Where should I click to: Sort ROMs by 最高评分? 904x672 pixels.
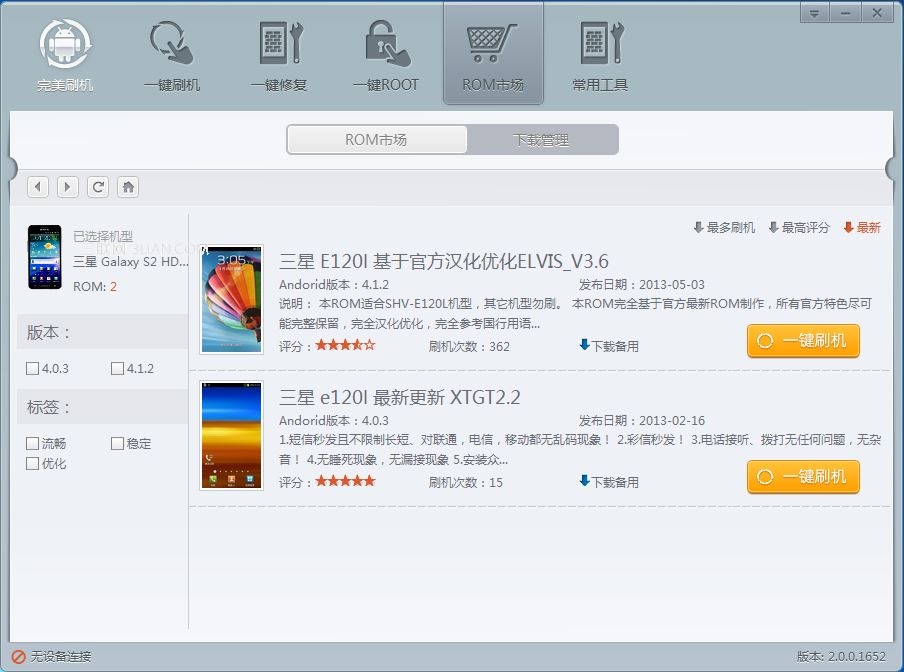pyautogui.click(x=799, y=228)
